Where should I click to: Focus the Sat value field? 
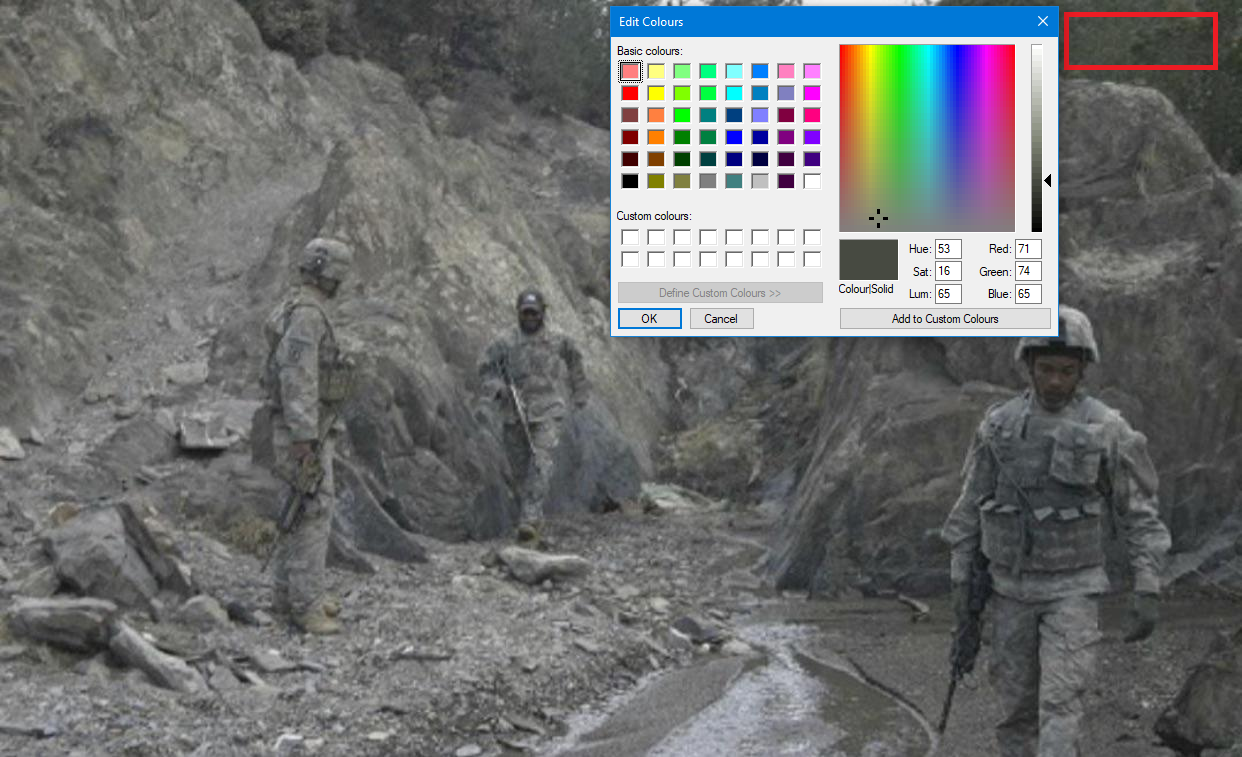(x=948, y=271)
